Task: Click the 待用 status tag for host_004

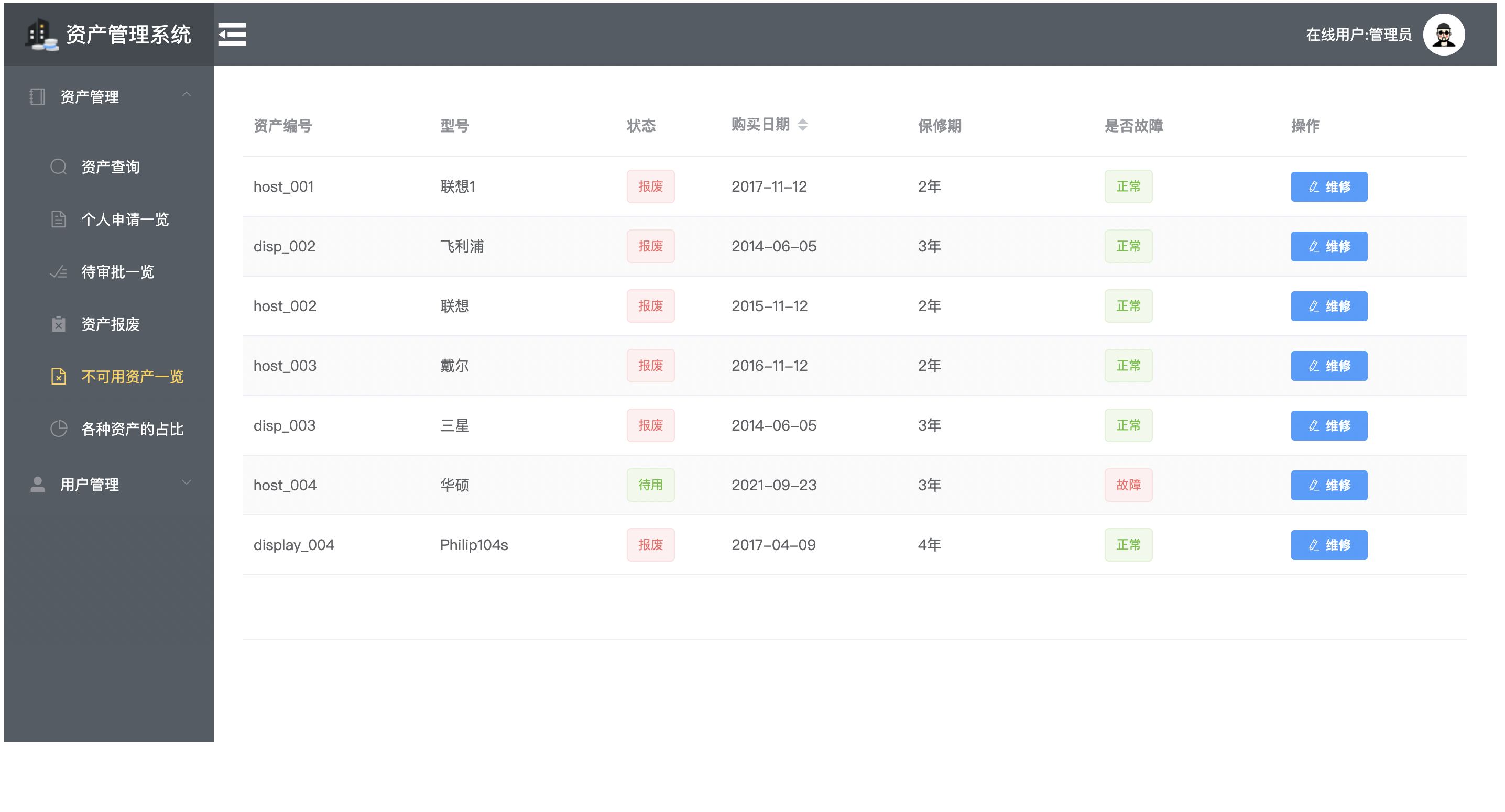Action: pos(651,485)
